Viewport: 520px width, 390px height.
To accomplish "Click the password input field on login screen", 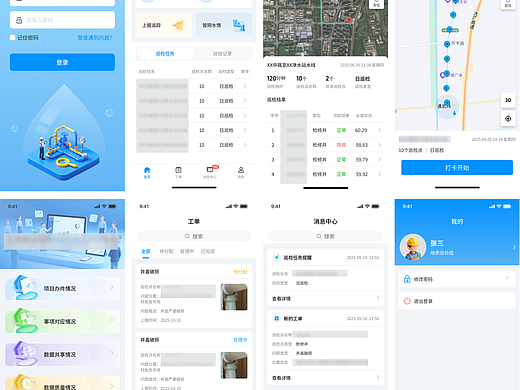I will point(62,20).
